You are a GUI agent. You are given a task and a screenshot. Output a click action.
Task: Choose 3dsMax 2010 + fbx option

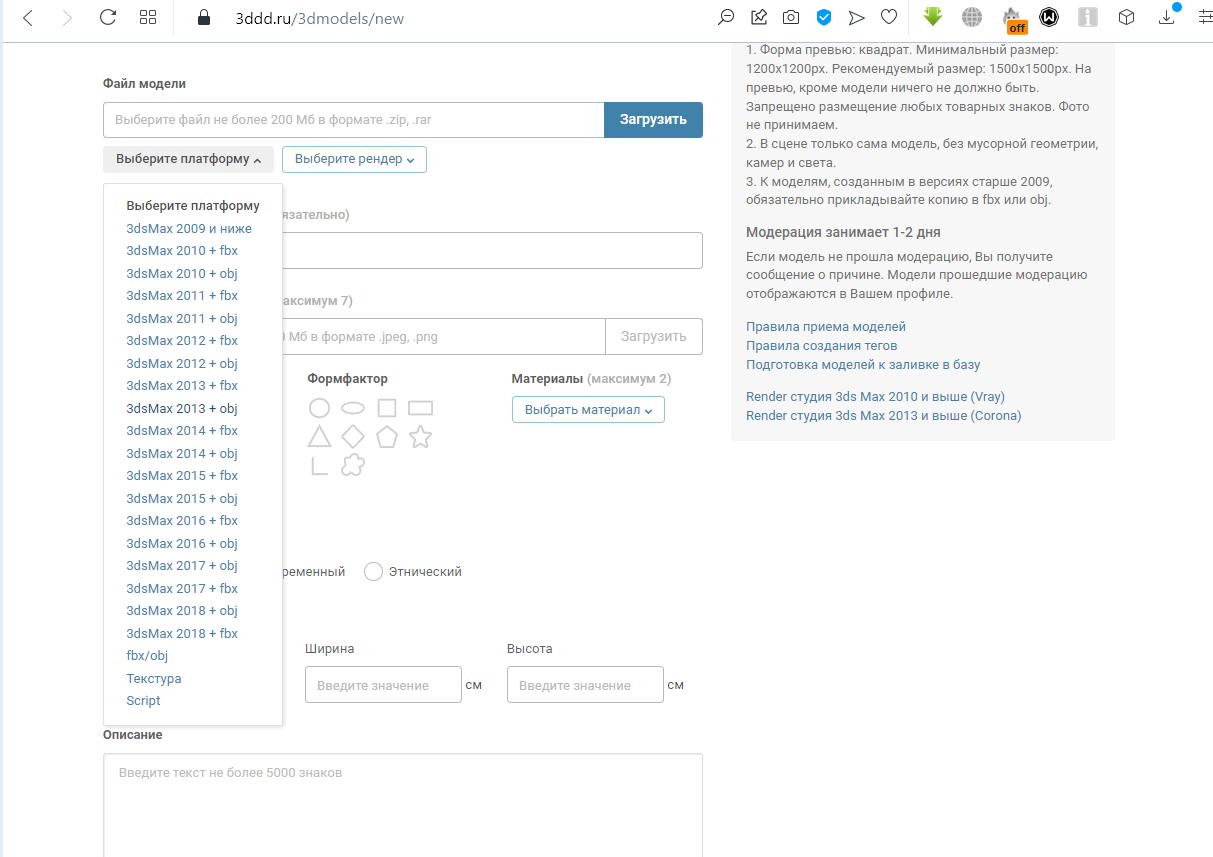click(182, 251)
